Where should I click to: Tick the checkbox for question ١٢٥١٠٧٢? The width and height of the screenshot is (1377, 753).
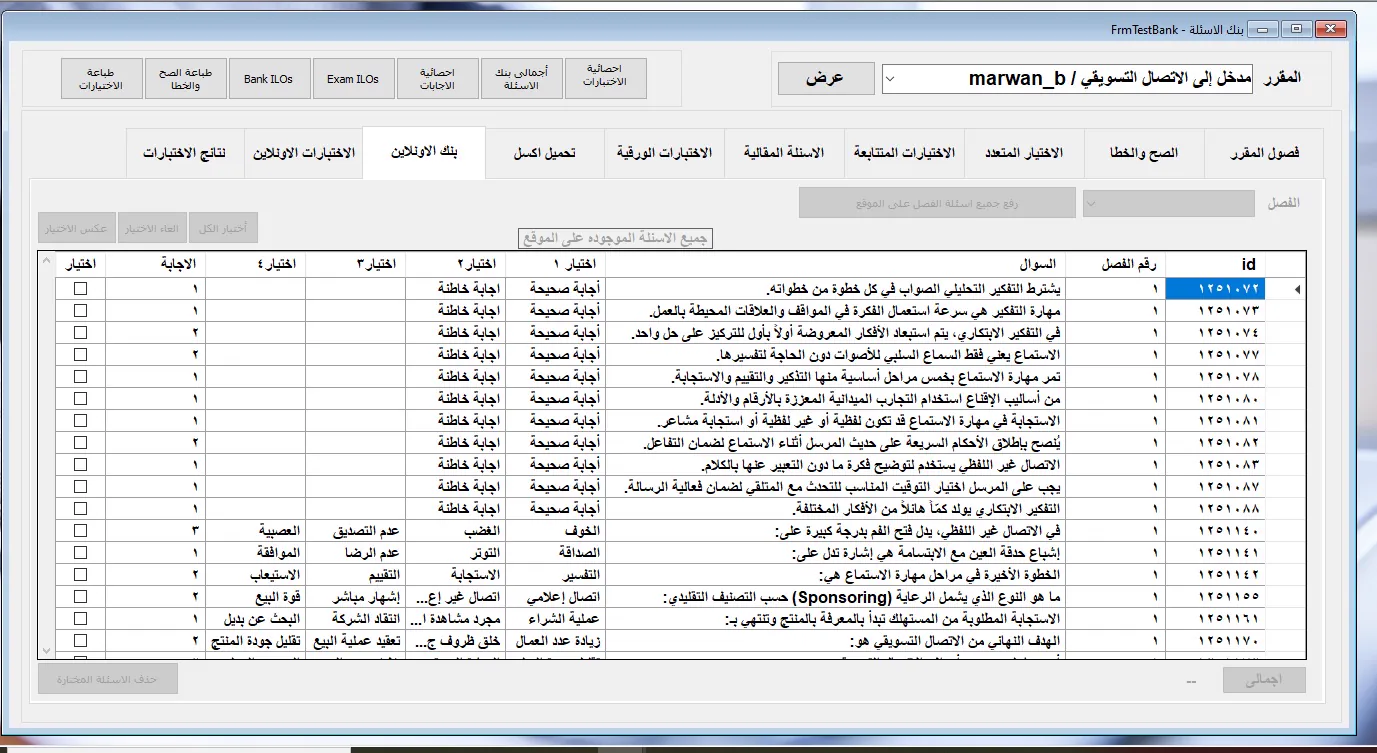(x=81, y=288)
